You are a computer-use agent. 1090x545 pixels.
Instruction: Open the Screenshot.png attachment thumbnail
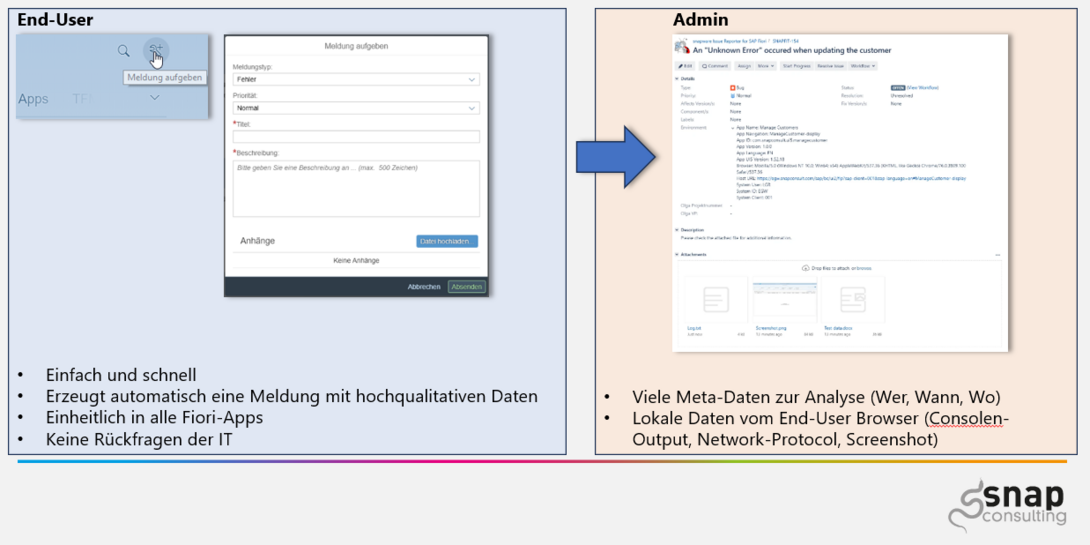(784, 301)
